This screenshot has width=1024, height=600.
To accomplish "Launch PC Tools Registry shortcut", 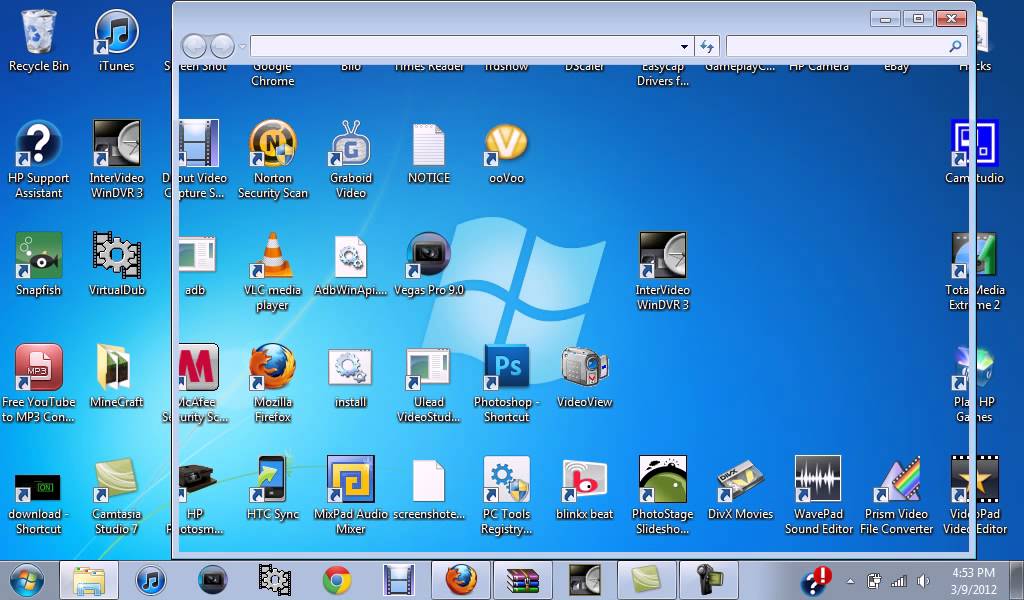I will click(x=506, y=496).
